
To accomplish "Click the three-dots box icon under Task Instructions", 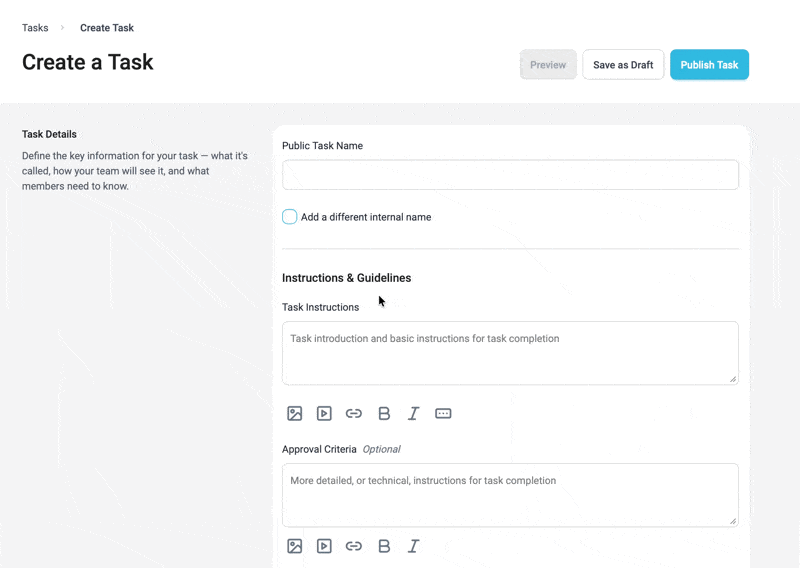I will point(443,413).
